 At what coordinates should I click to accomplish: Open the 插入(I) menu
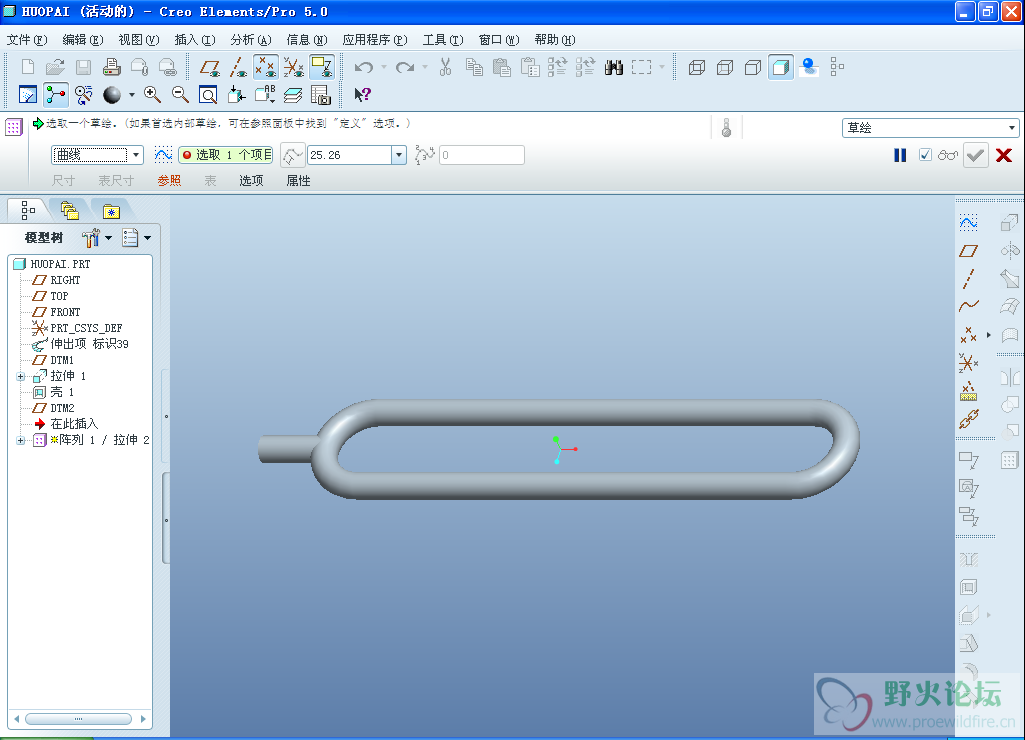[x=195, y=40]
